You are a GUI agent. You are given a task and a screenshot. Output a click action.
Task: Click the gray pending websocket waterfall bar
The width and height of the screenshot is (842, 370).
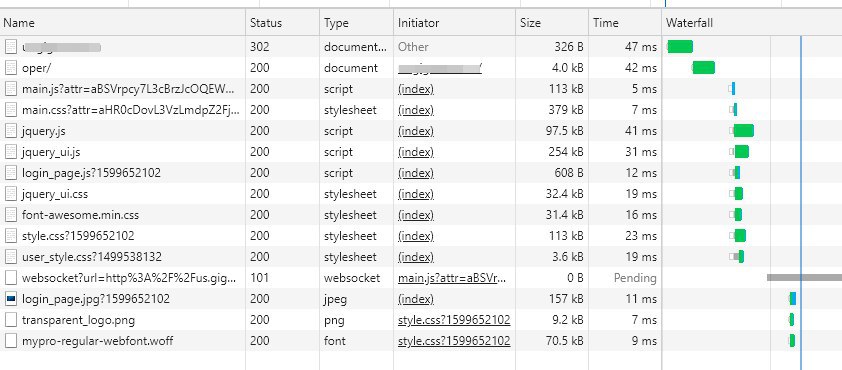click(x=804, y=278)
